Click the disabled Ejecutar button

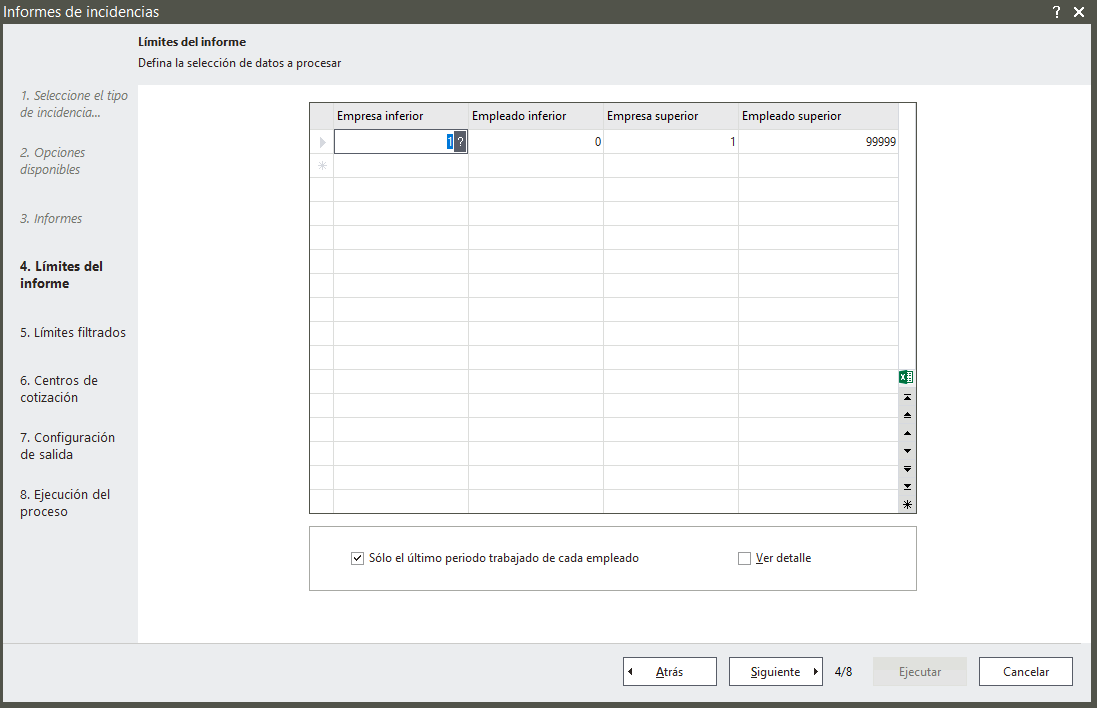pos(919,672)
